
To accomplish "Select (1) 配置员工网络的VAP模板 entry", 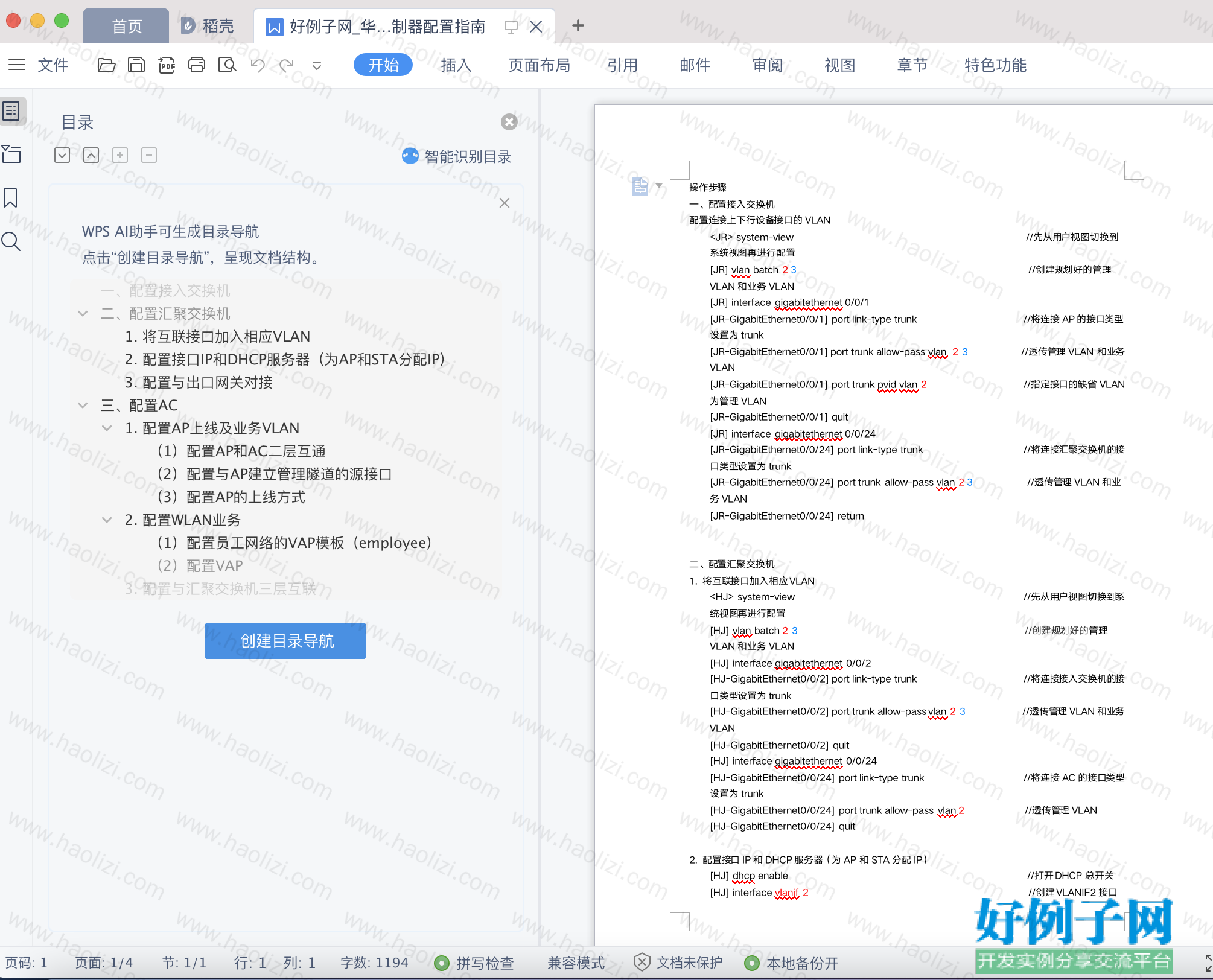I will pos(294,542).
